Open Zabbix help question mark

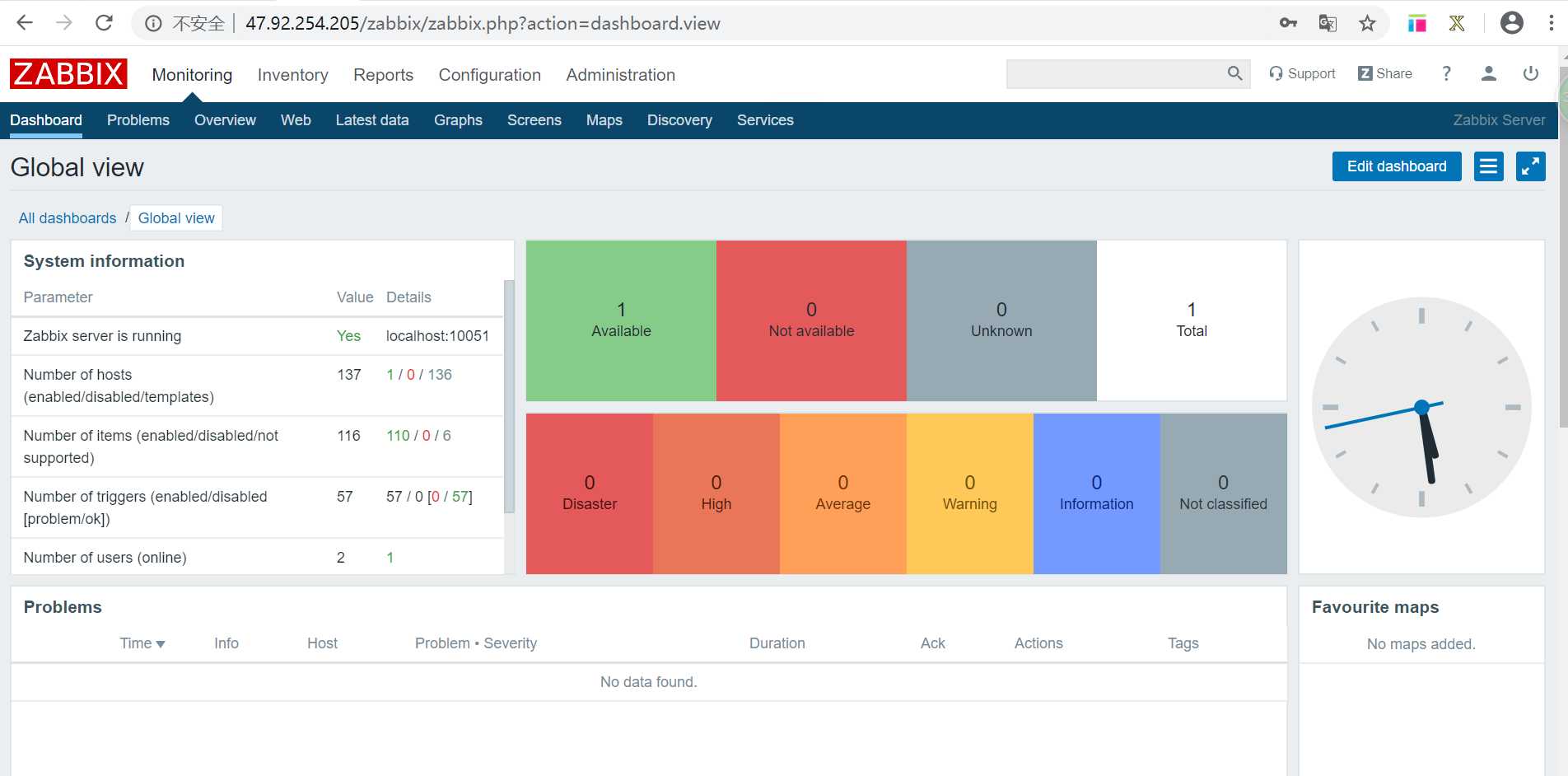pyautogui.click(x=1446, y=73)
